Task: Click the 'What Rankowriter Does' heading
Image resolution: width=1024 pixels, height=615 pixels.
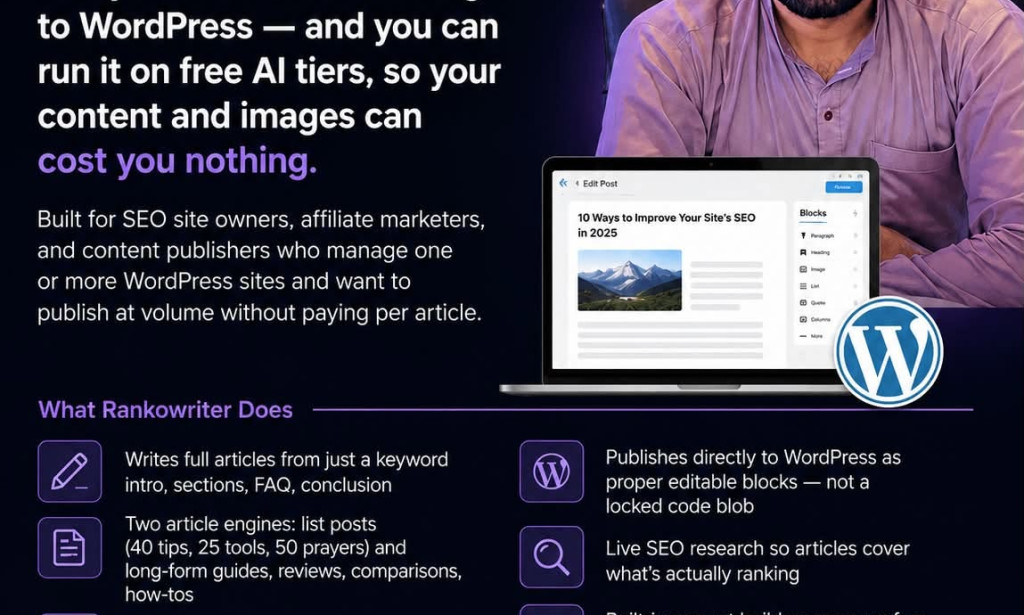Action: 165,410
